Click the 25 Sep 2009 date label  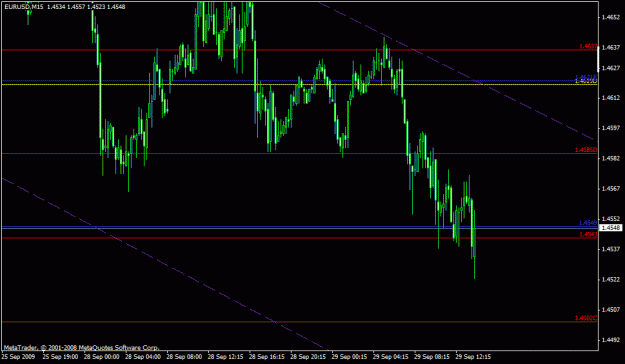click(x=18, y=356)
